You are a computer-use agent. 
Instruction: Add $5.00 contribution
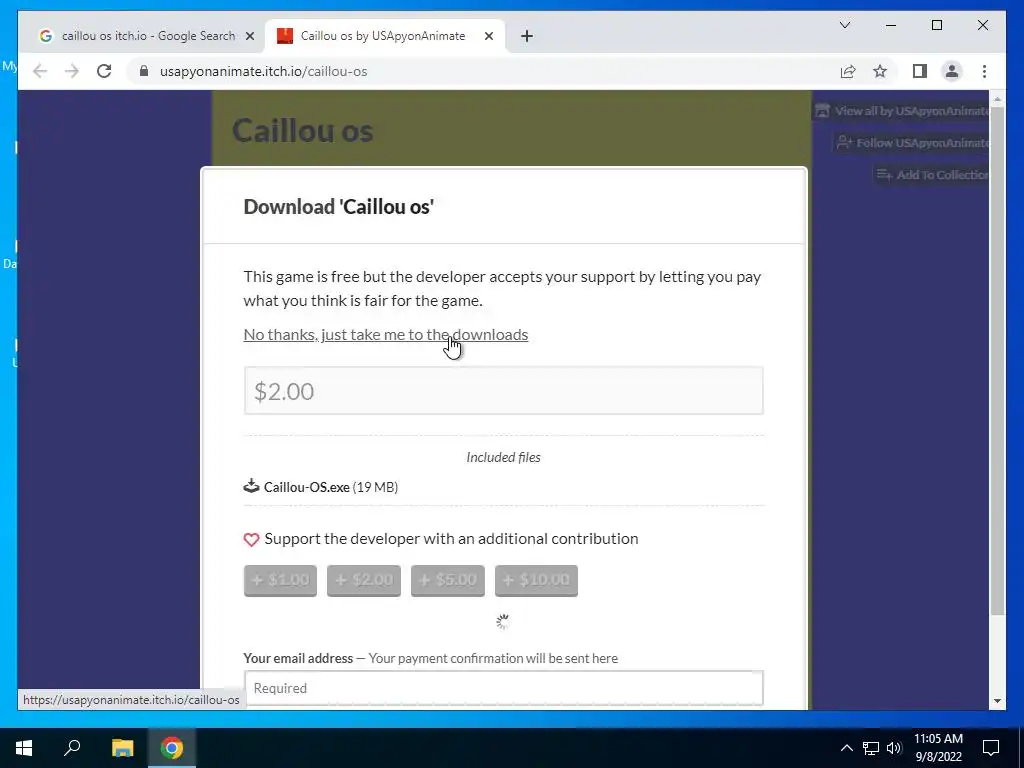pyautogui.click(x=447, y=580)
